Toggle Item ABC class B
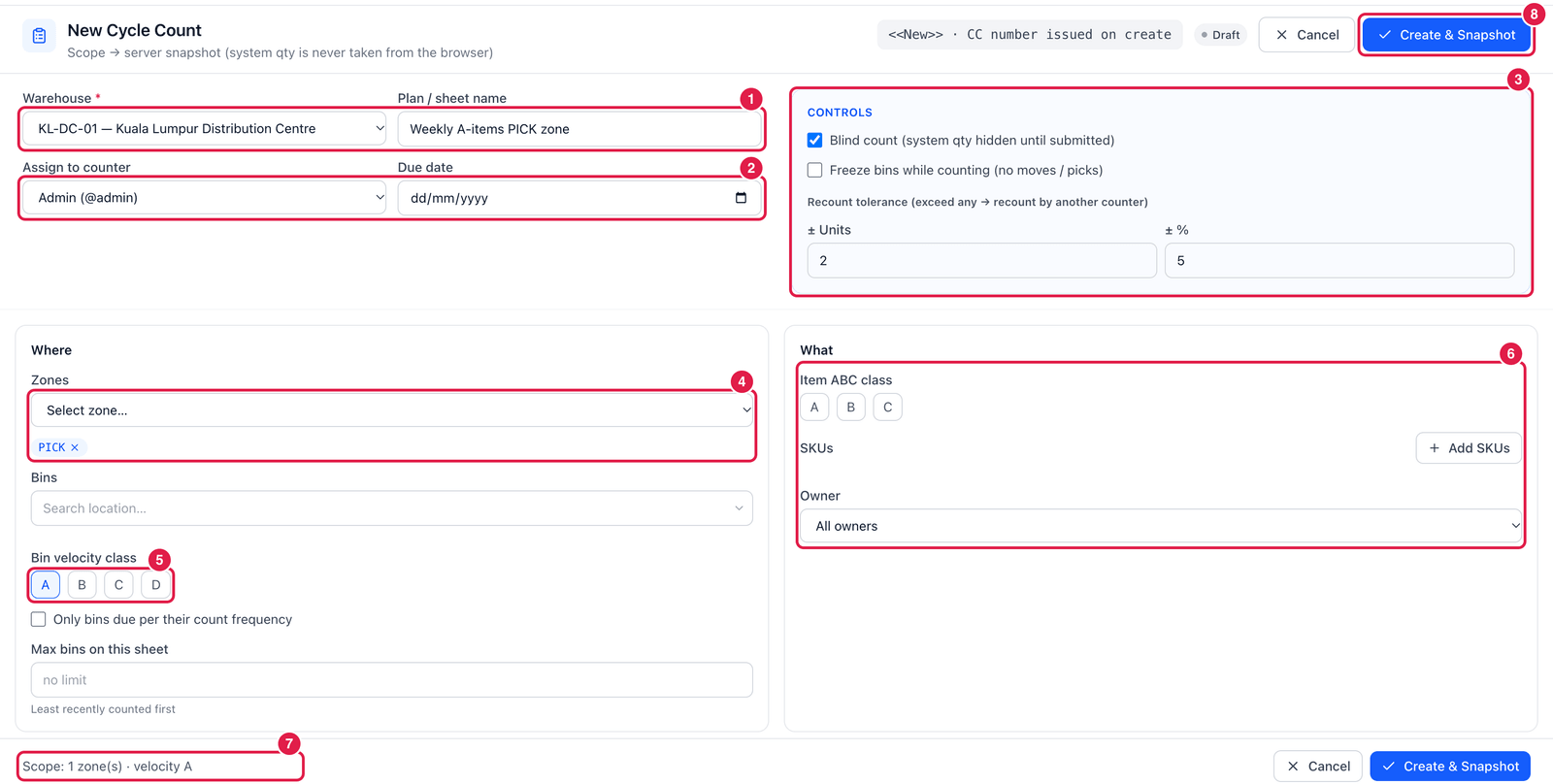 tap(851, 408)
